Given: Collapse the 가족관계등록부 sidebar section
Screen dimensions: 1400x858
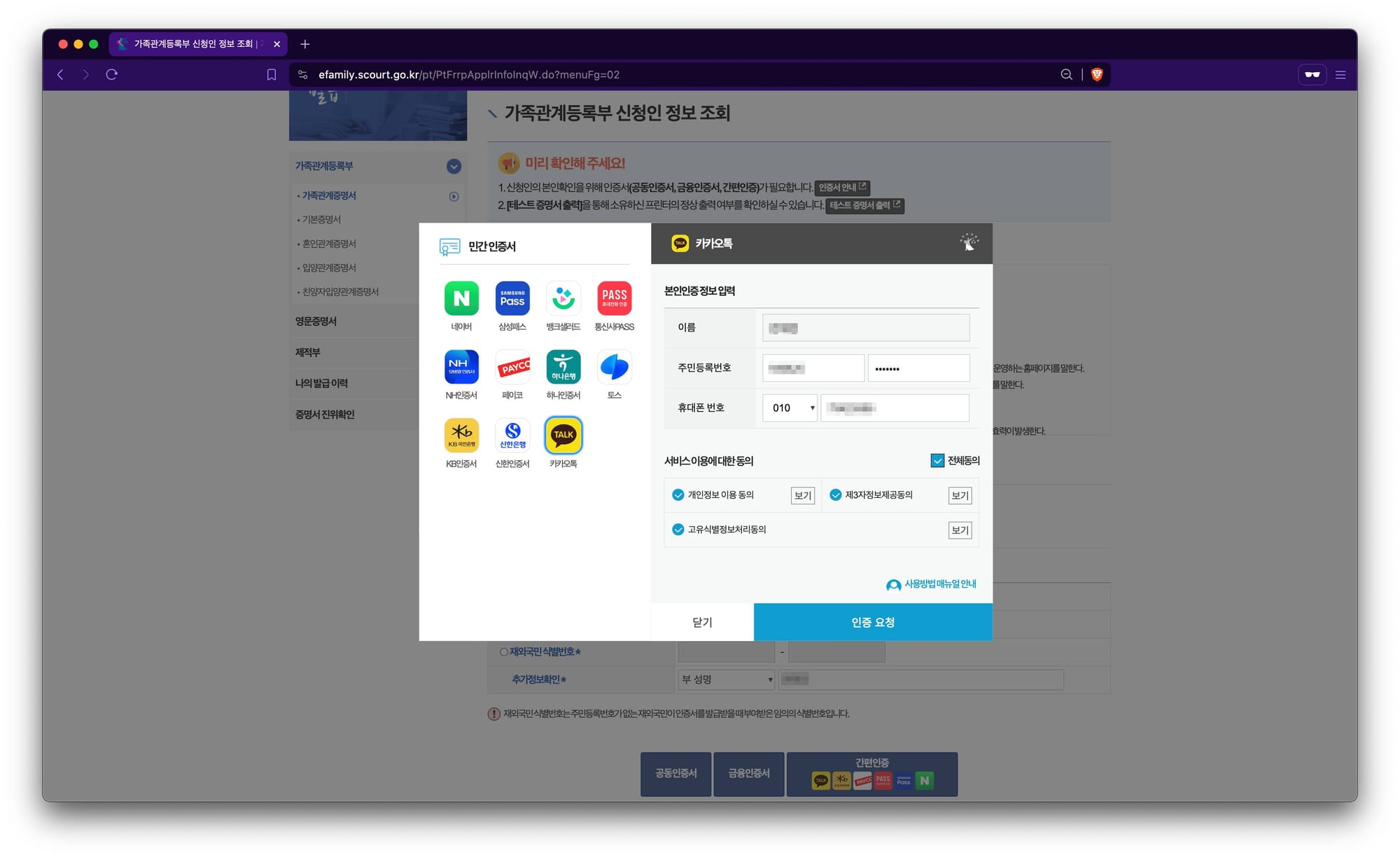Looking at the screenshot, I should (x=454, y=166).
